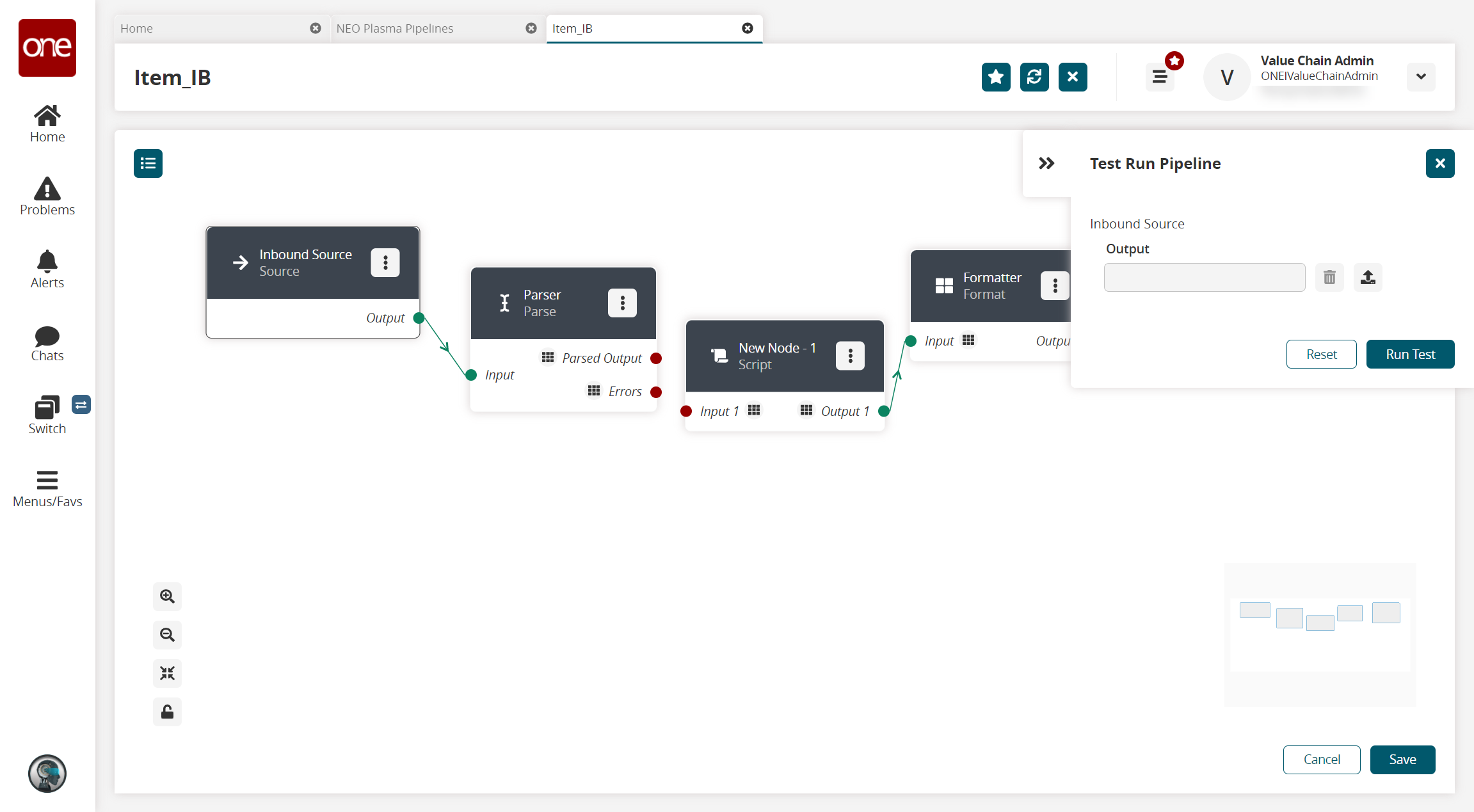Collapse the Test Run Pipeline panel chevrons
Image resolution: width=1474 pixels, height=812 pixels.
click(1046, 163)
